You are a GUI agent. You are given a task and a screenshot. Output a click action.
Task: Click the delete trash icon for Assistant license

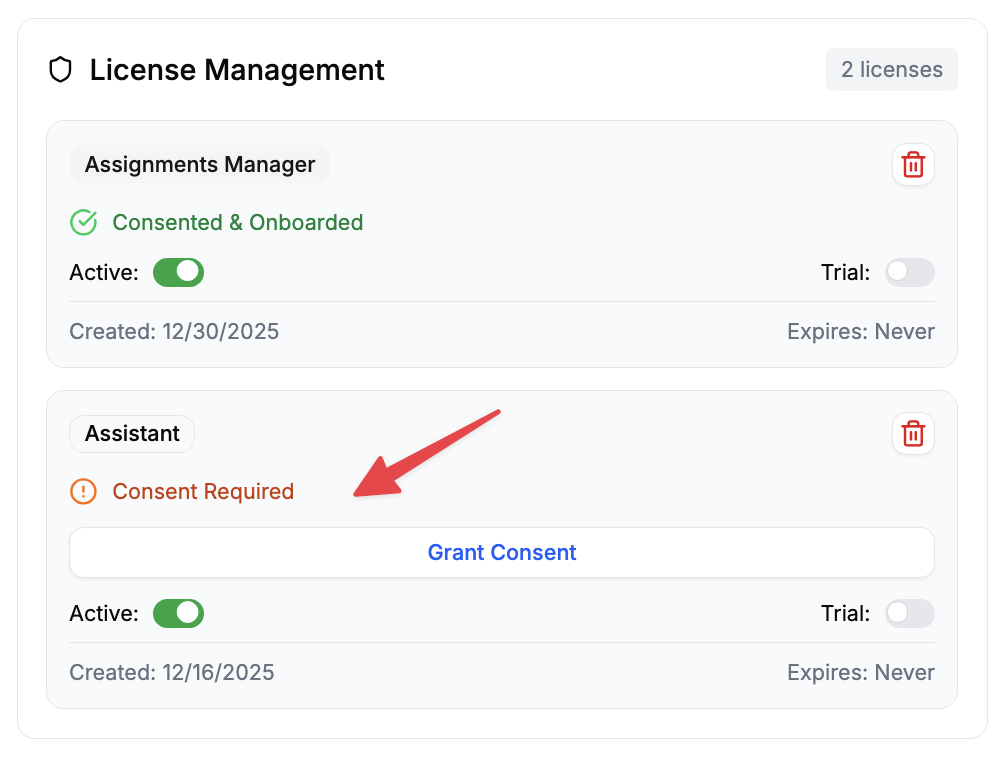[912, 433]
